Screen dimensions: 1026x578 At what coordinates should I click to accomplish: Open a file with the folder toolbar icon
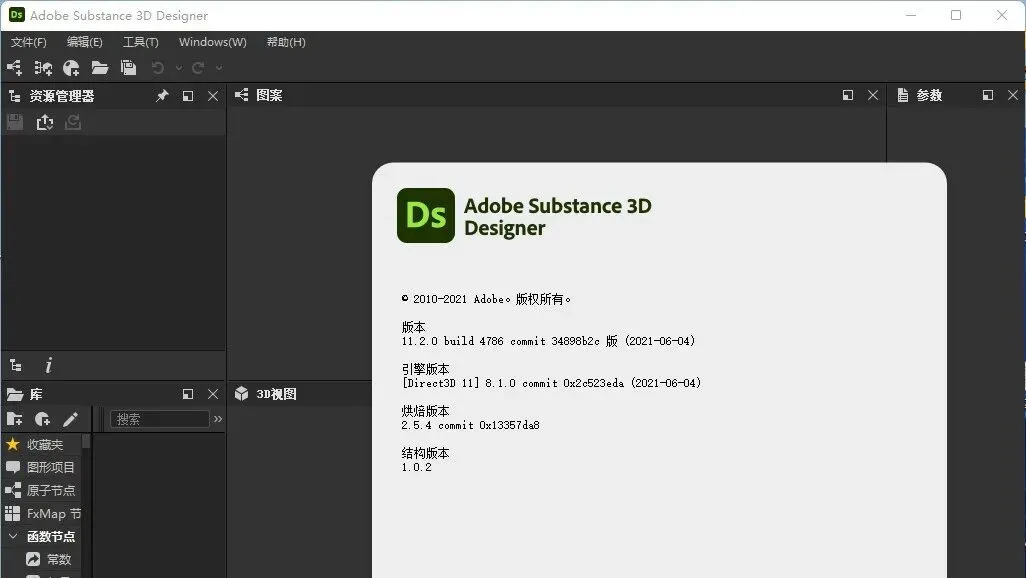coord(99,67)
